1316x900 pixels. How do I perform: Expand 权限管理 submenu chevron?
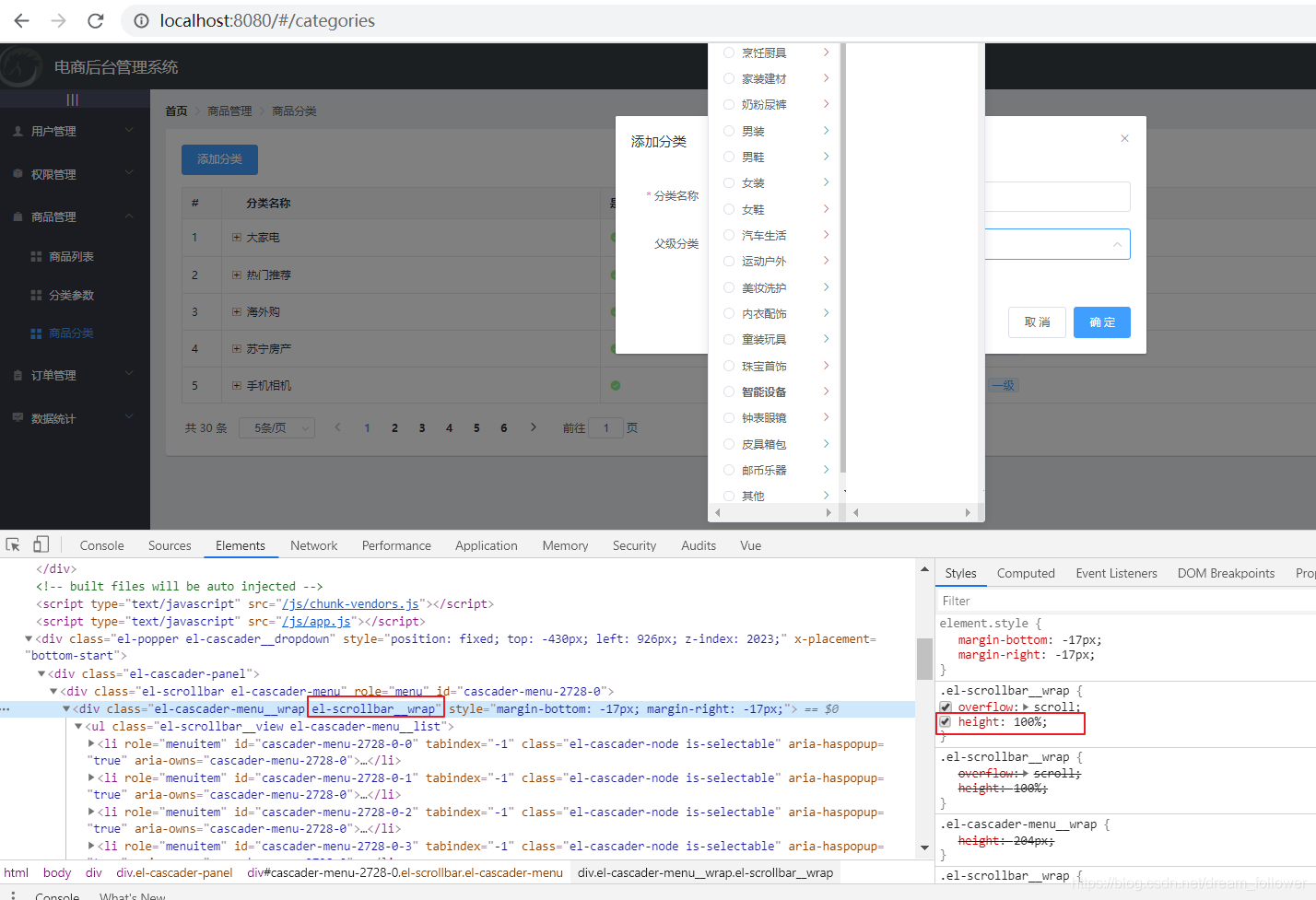click(x=129, y=173)
